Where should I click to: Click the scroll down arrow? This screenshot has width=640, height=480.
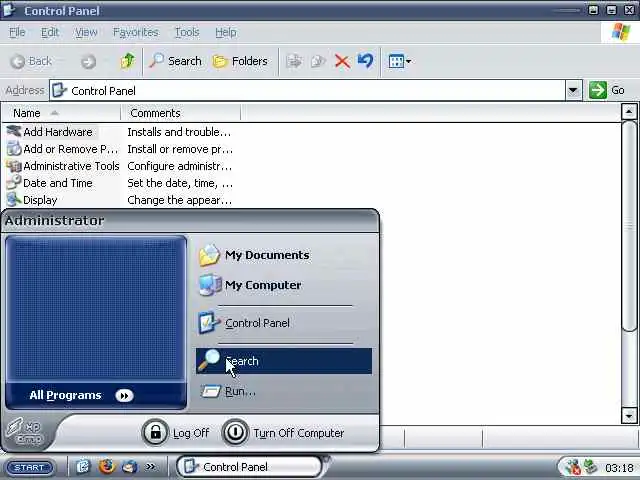pyautogui.click(x=629, y=416)
